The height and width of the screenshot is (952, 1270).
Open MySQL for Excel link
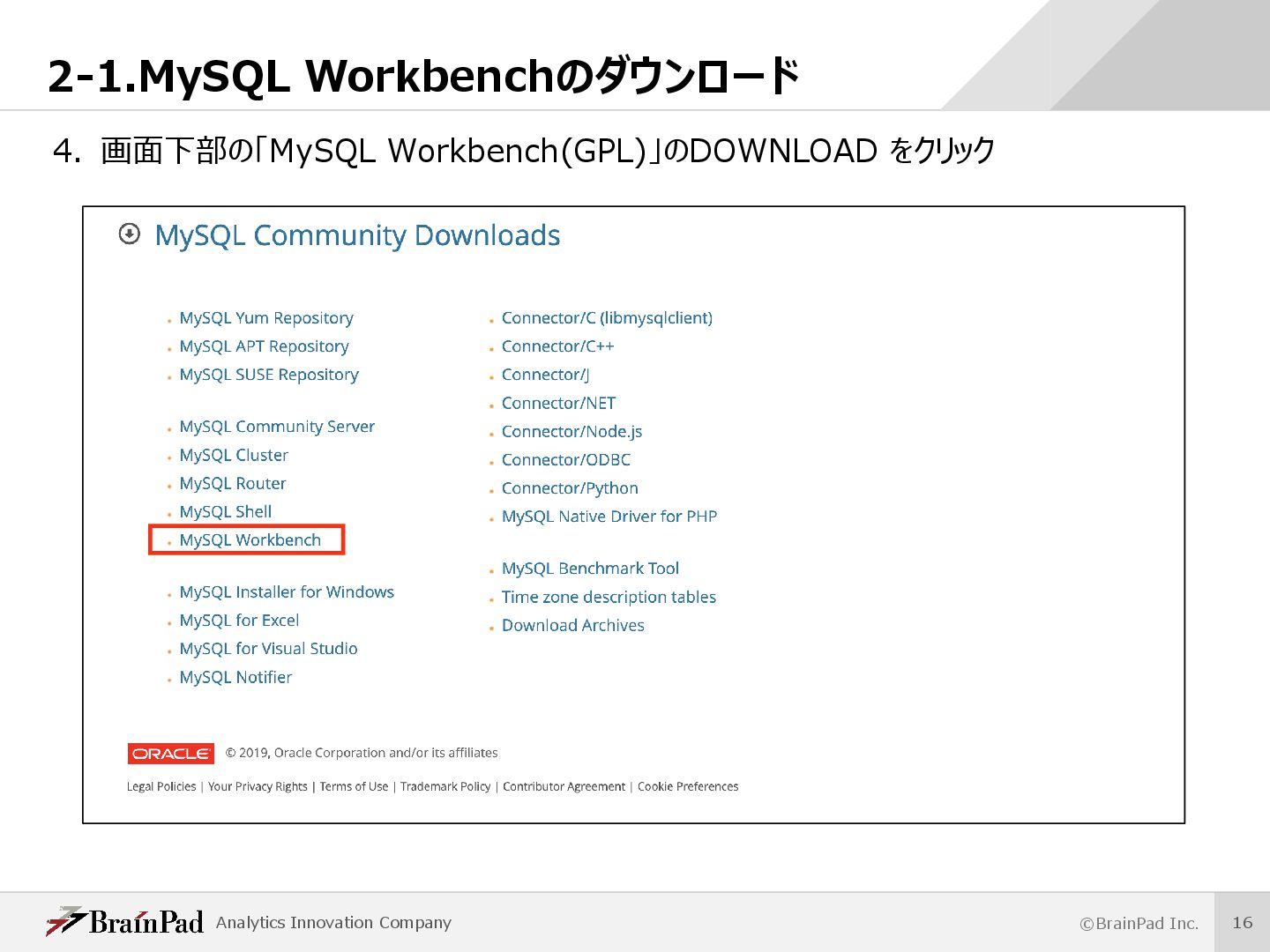tap(239, 620)
